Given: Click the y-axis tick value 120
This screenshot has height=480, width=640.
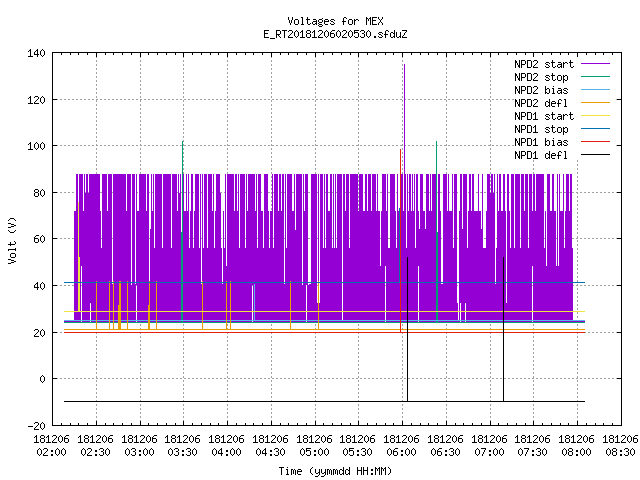Looking at the screenshot, I should (x=37, y=100).
